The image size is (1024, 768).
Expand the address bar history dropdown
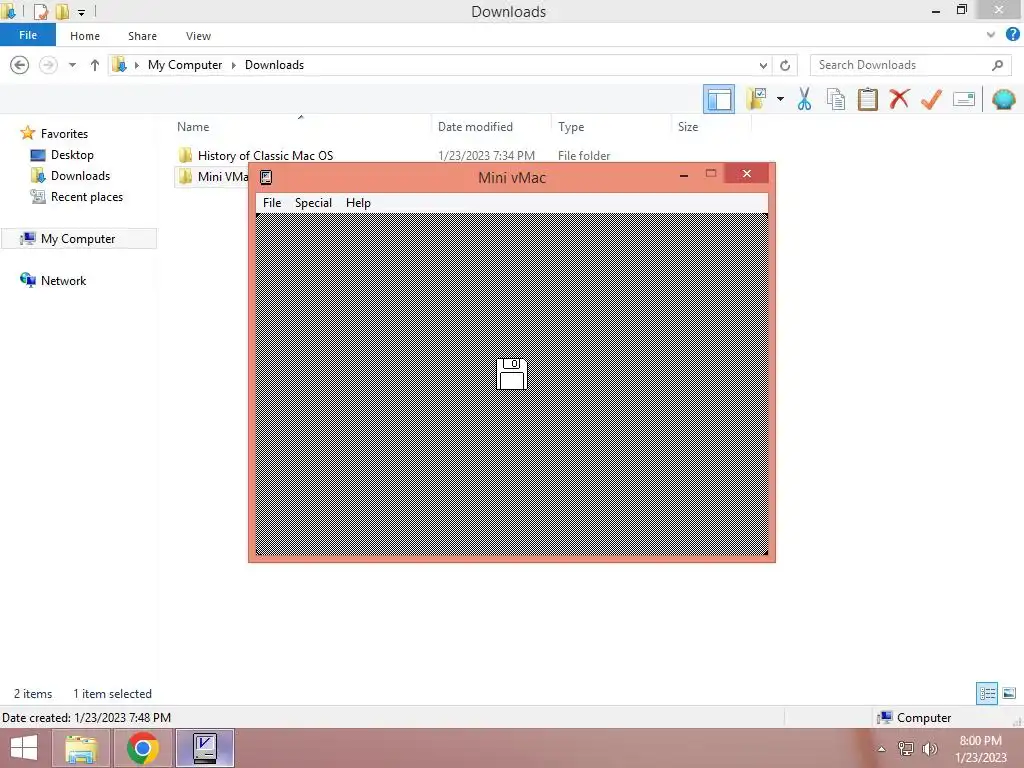763,65
